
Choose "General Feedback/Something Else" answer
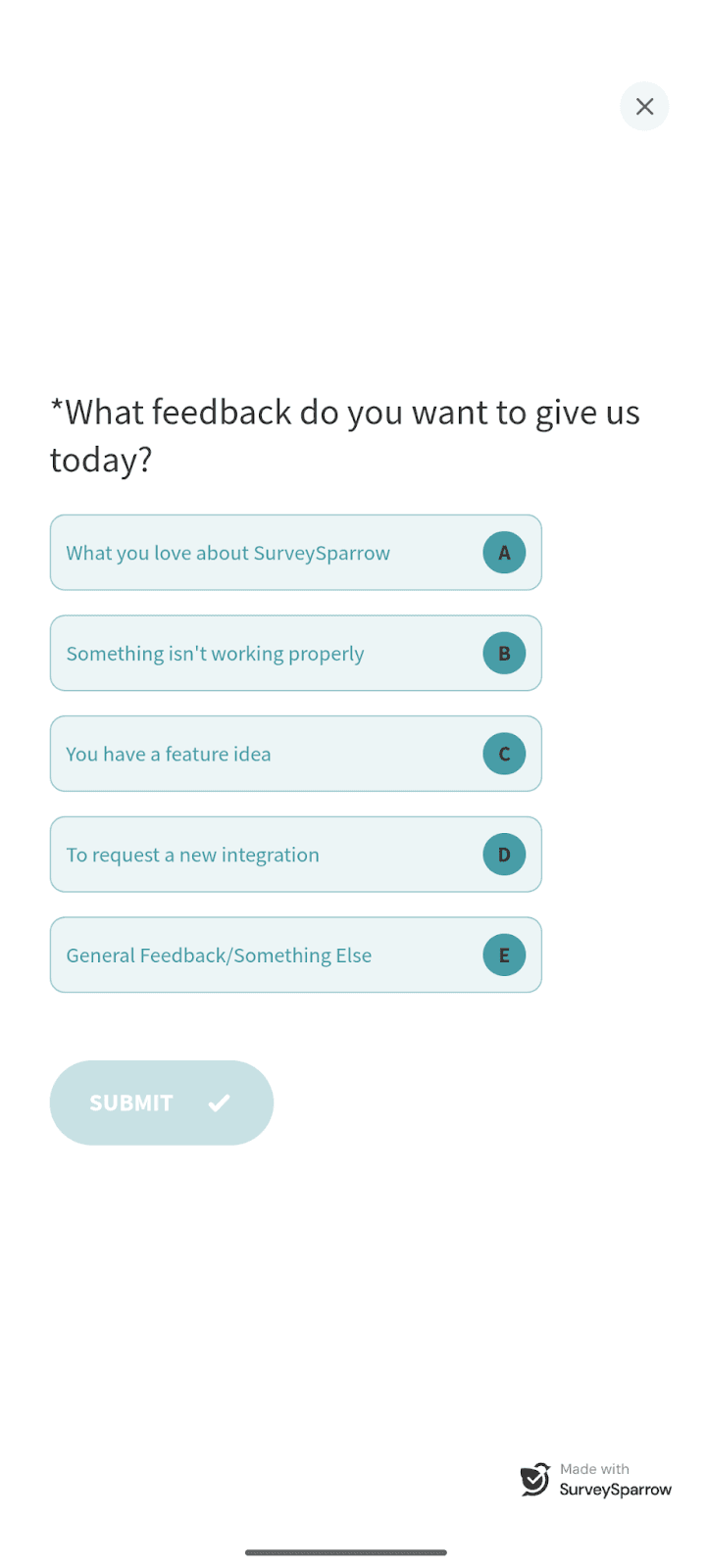coord(220,955)
